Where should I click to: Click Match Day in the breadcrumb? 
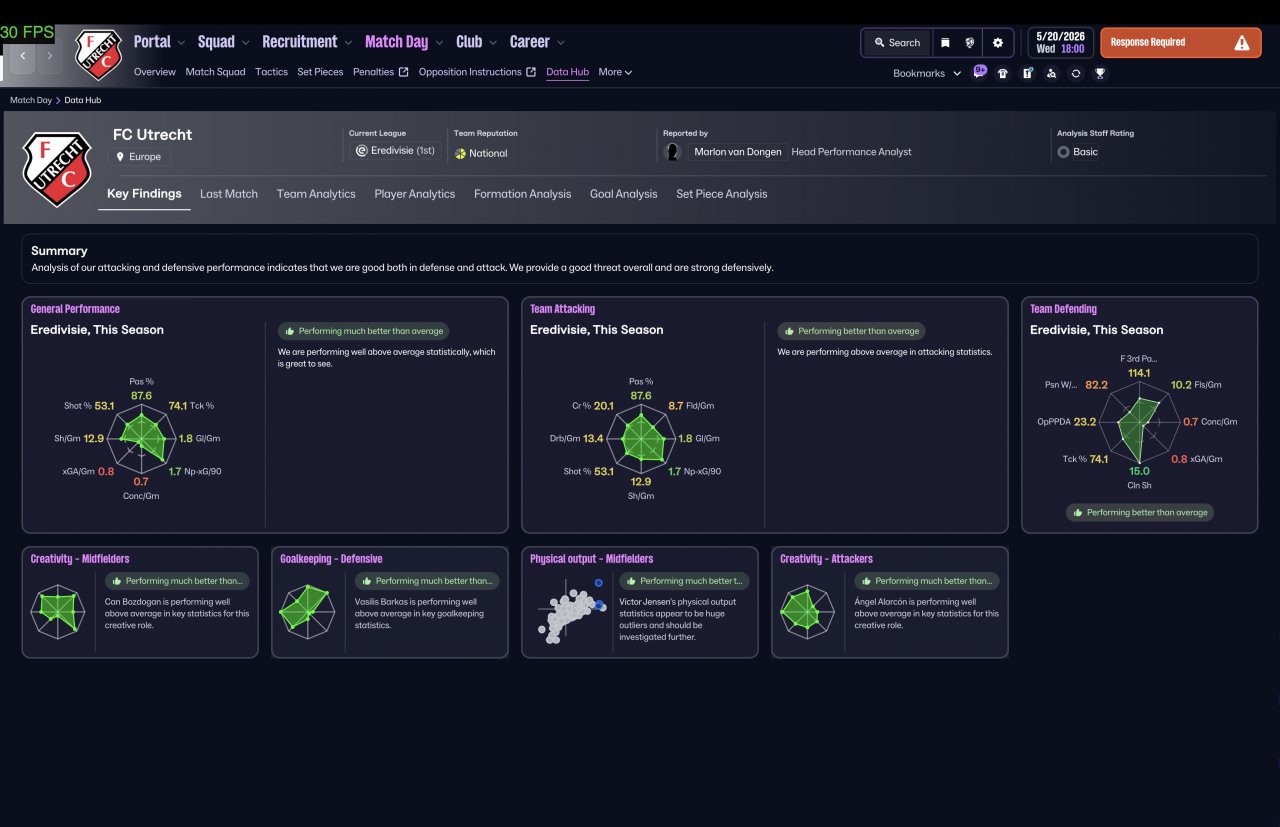pyautogui.click(x=31, y=100)
